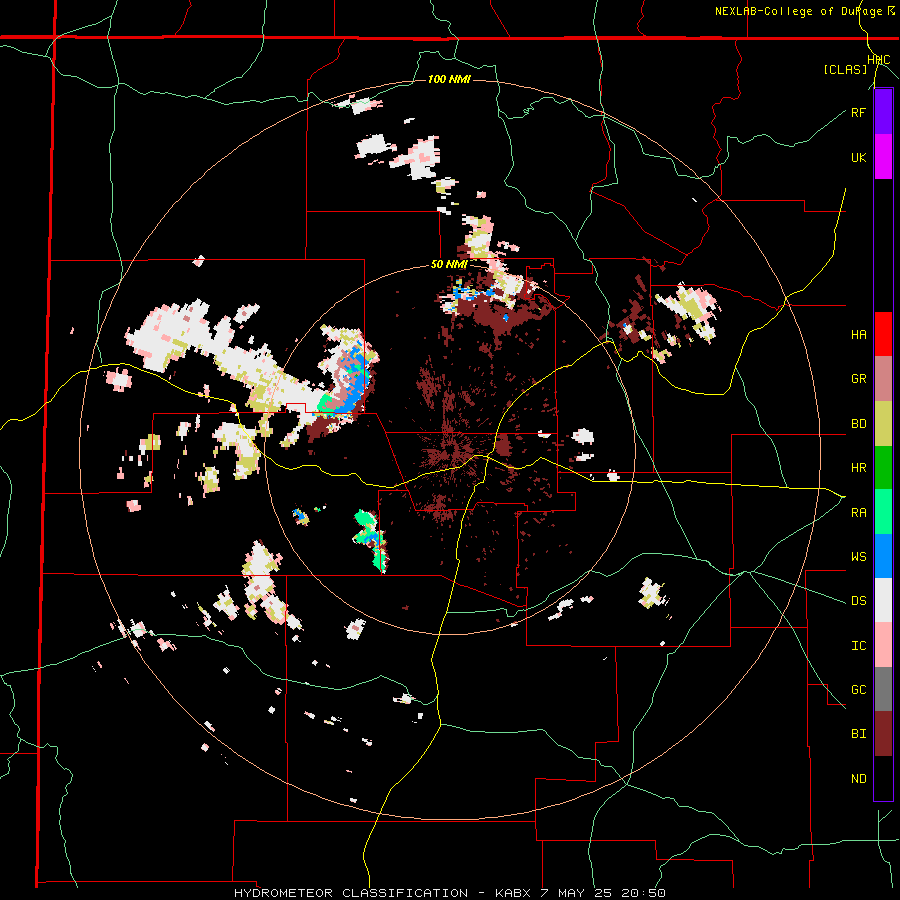Click the magenta UK color swatch in legend
900x900 pixels.
point(883,157)
